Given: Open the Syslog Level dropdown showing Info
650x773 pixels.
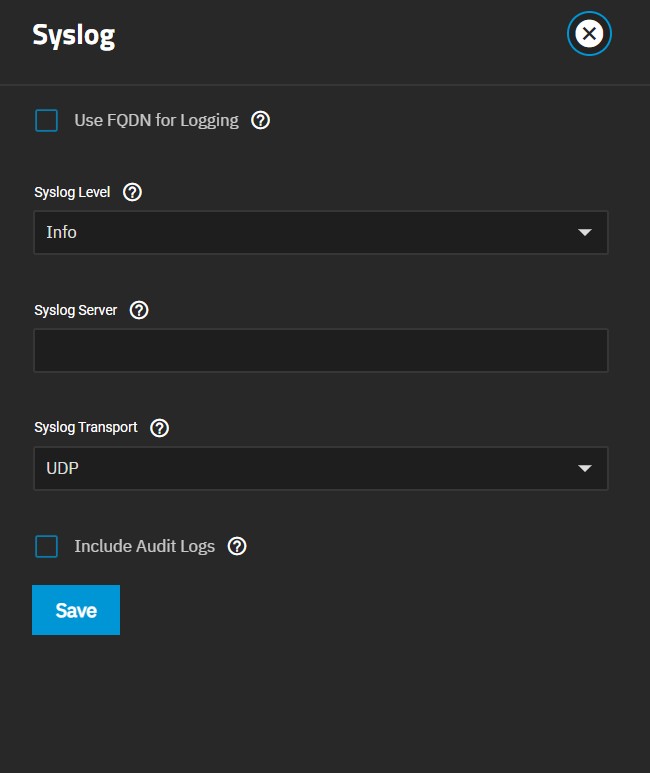Looking at the screenshot, I should 321,232.
